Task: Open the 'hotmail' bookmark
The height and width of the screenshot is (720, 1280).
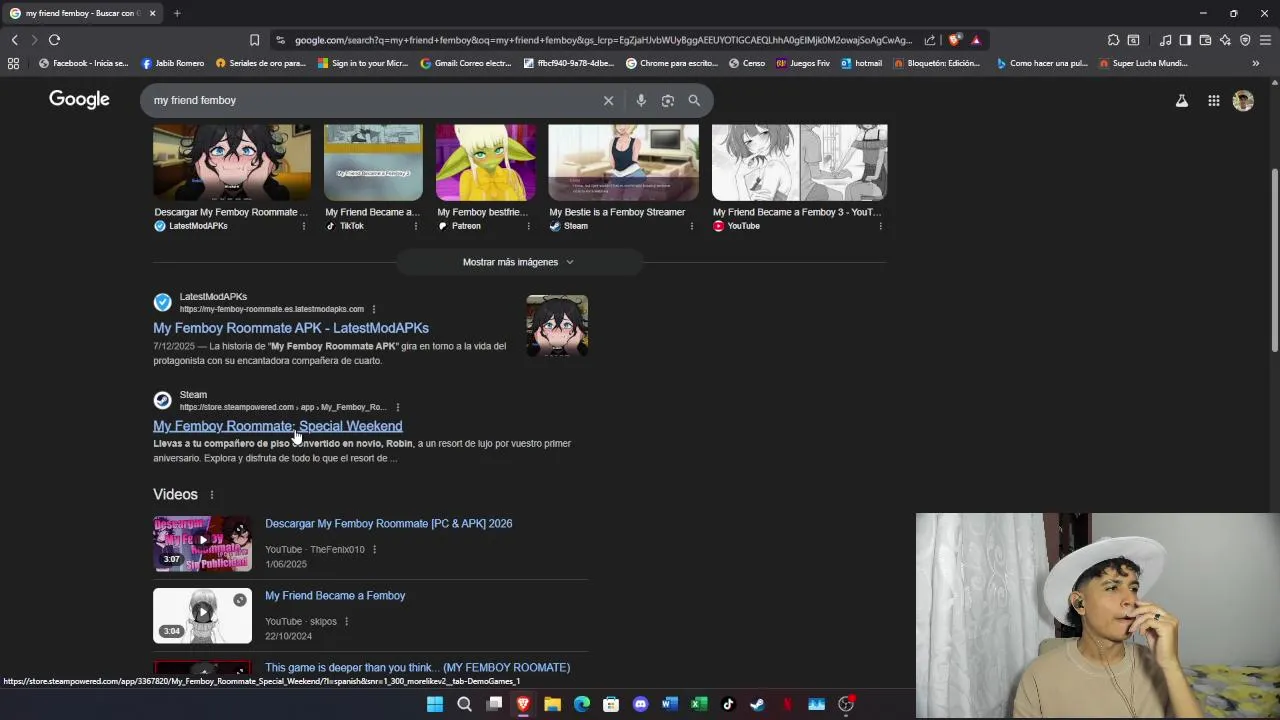Action: [x=862, y=63]
